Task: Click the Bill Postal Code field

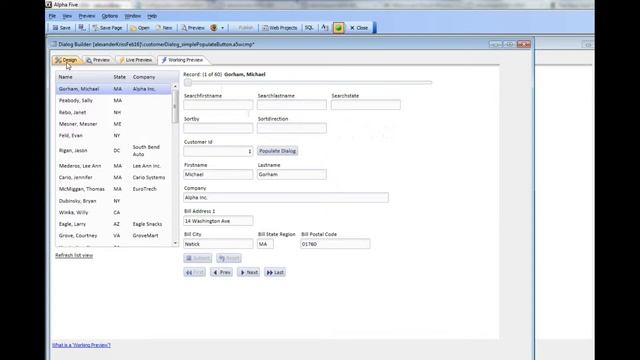Action: (x=335, y=244)
